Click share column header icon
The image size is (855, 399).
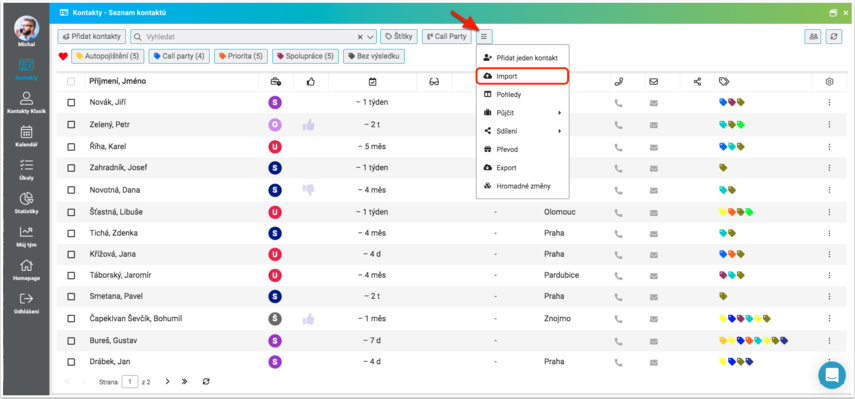(697, 82)
